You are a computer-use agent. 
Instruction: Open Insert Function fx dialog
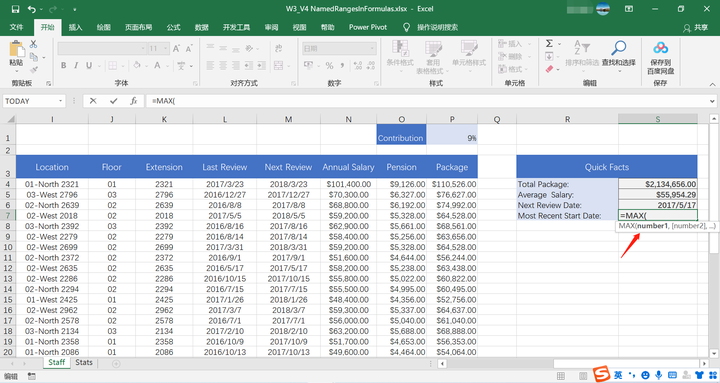click(x=134, y=101)
